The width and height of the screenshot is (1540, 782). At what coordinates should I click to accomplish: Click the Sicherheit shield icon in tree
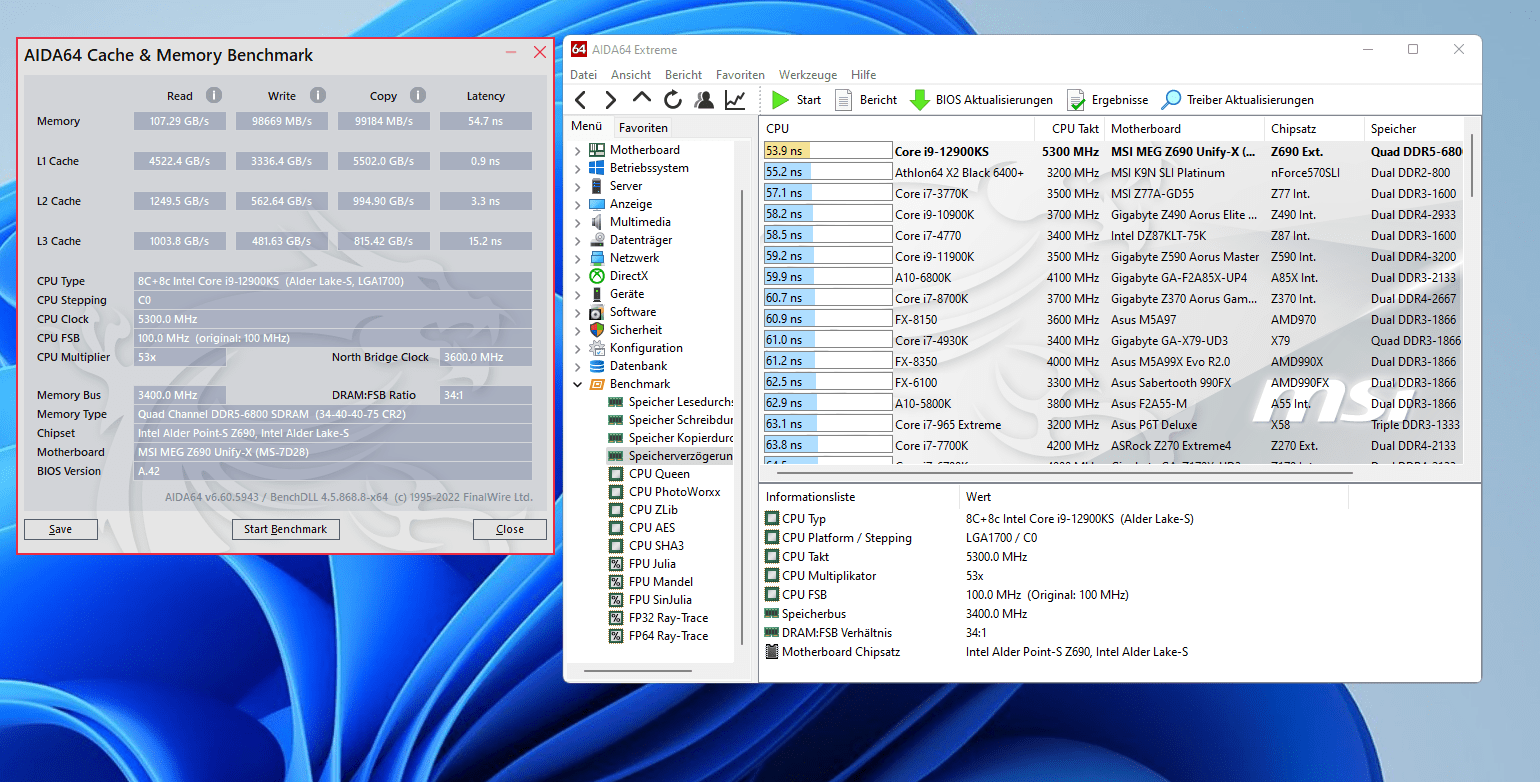(x=596, y=330)
